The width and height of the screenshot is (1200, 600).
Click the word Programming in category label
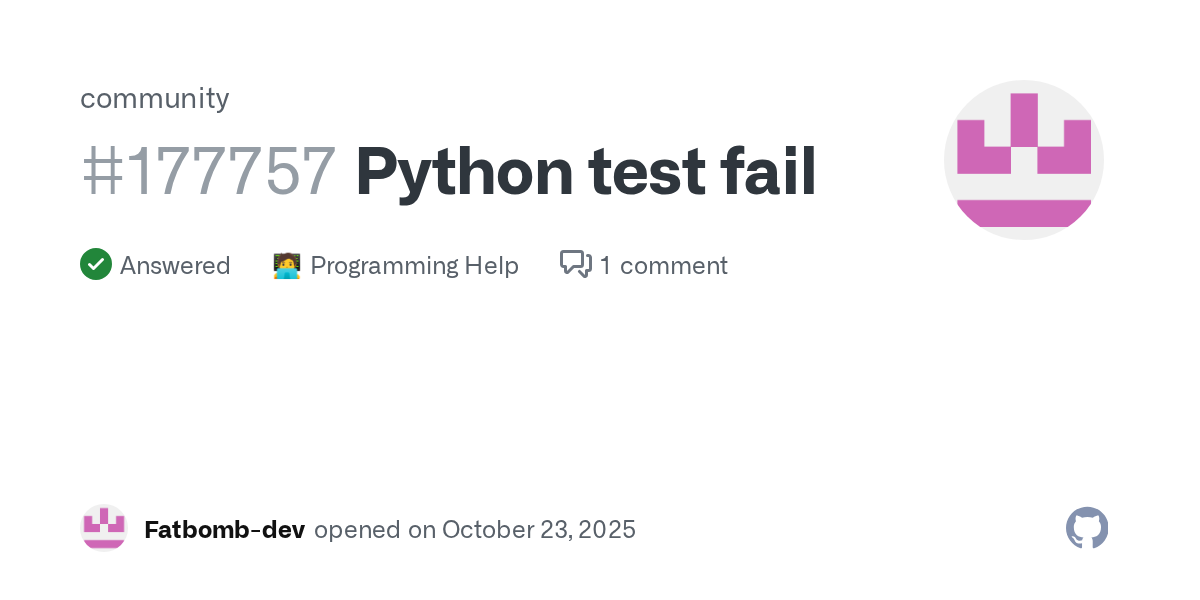coord(383,265)
